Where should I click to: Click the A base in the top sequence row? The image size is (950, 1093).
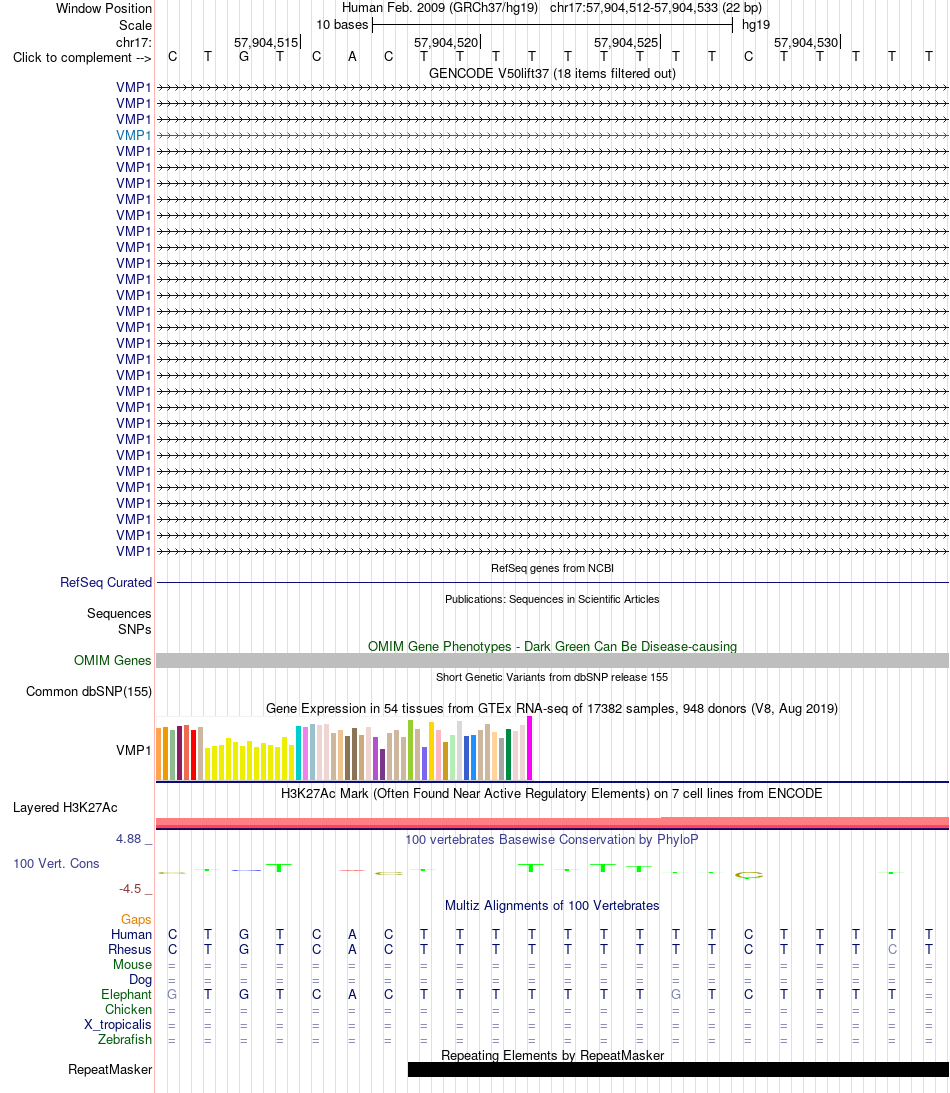click(x=352, y=56)
